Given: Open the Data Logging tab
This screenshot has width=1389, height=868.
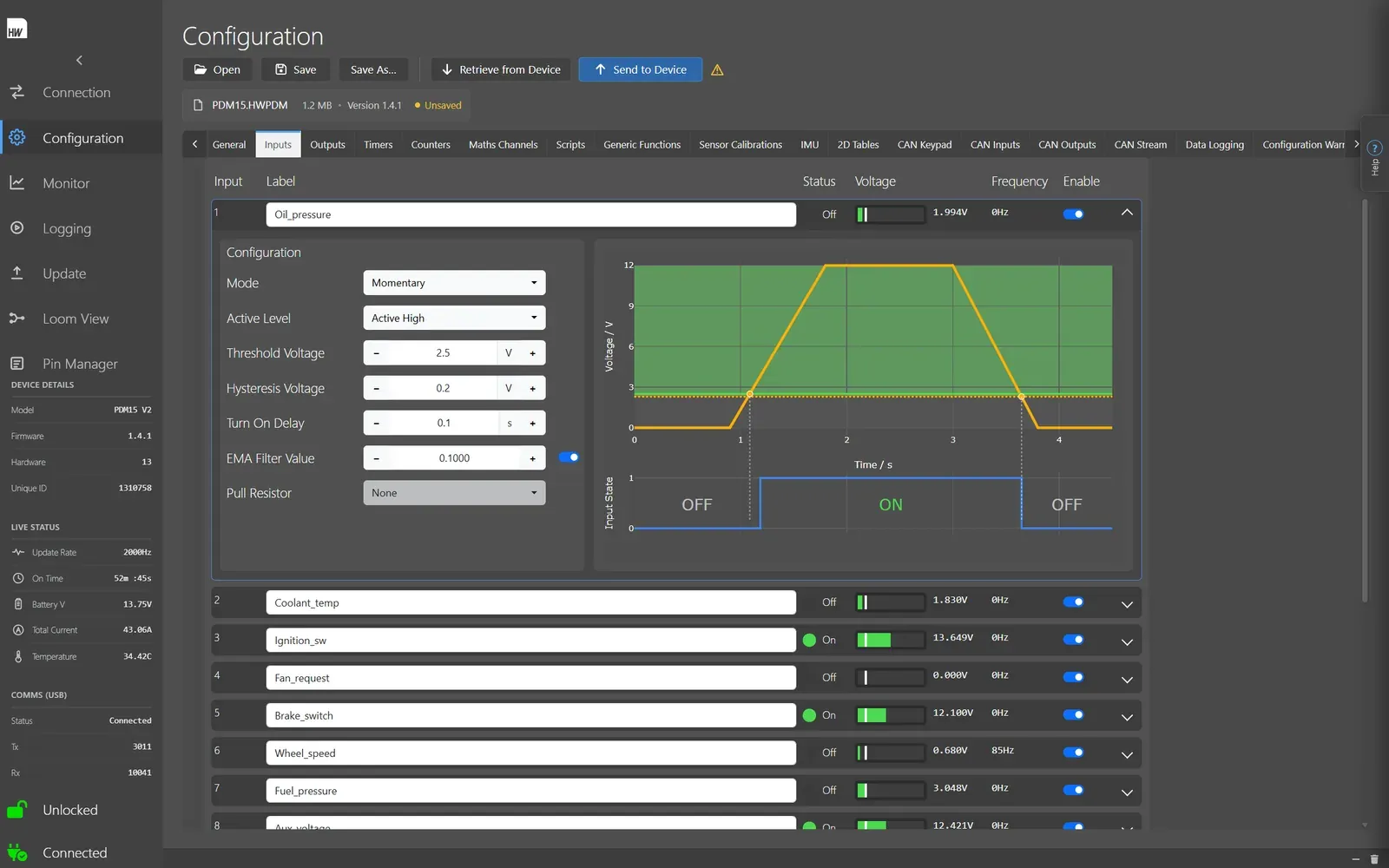Looking at the screenshot, I should coord(1215,145).
